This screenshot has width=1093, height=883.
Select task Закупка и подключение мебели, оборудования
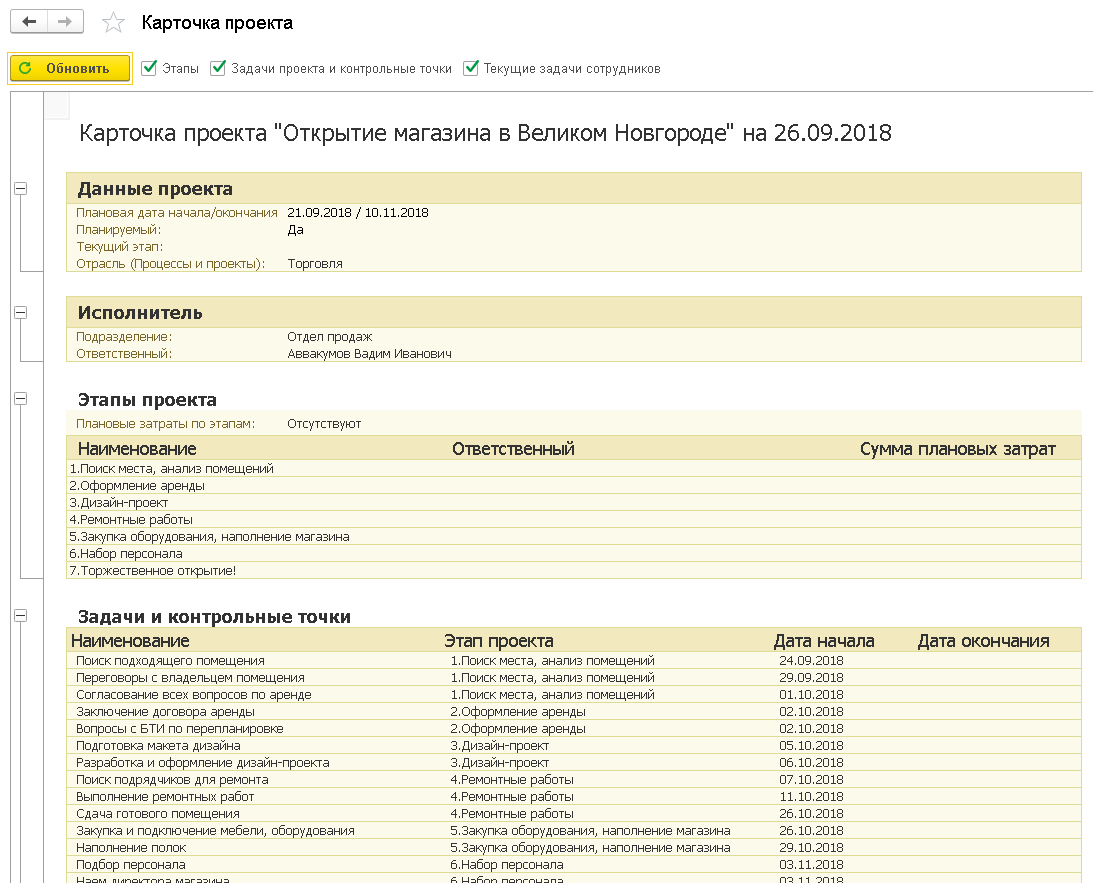point(215,831)
